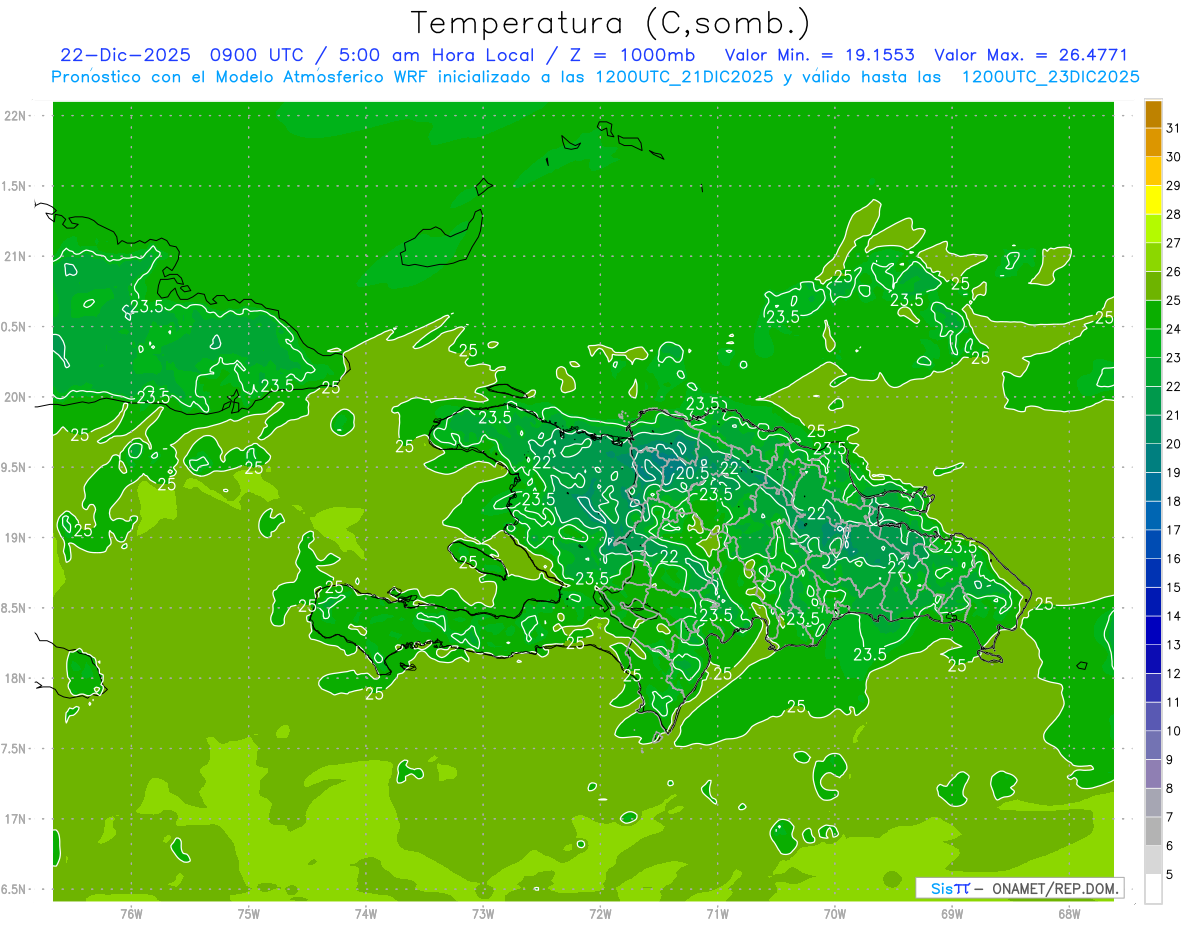Click the 20.5 contour label on the map

[693, 473]
